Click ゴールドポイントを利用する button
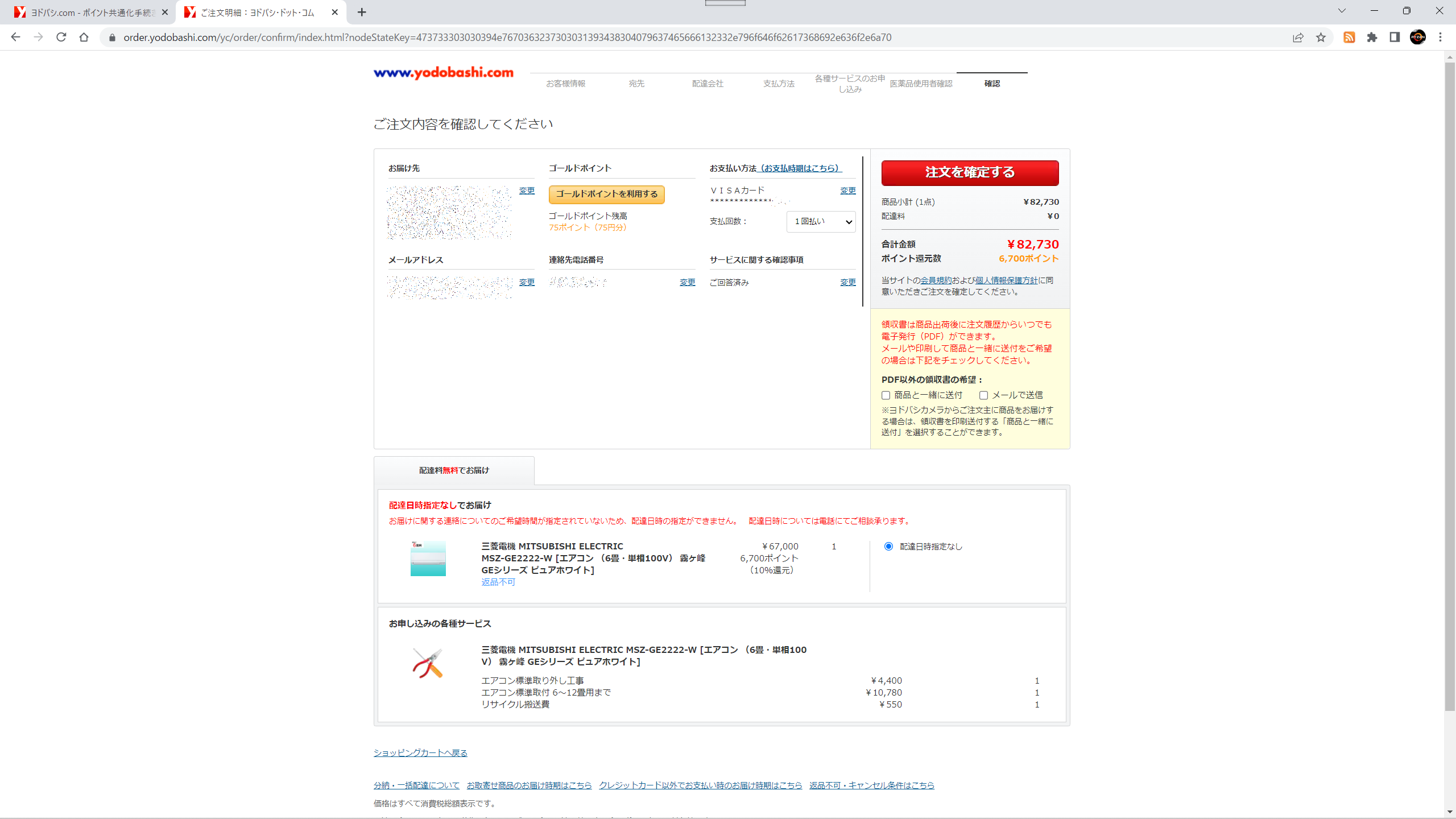1456x819 pixels. (606, 194)
